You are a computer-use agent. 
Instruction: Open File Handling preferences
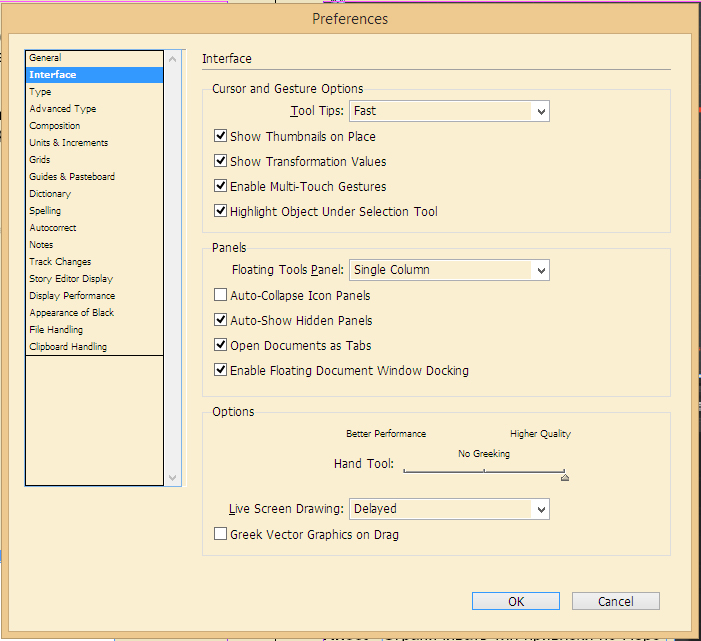pos(94,329)
